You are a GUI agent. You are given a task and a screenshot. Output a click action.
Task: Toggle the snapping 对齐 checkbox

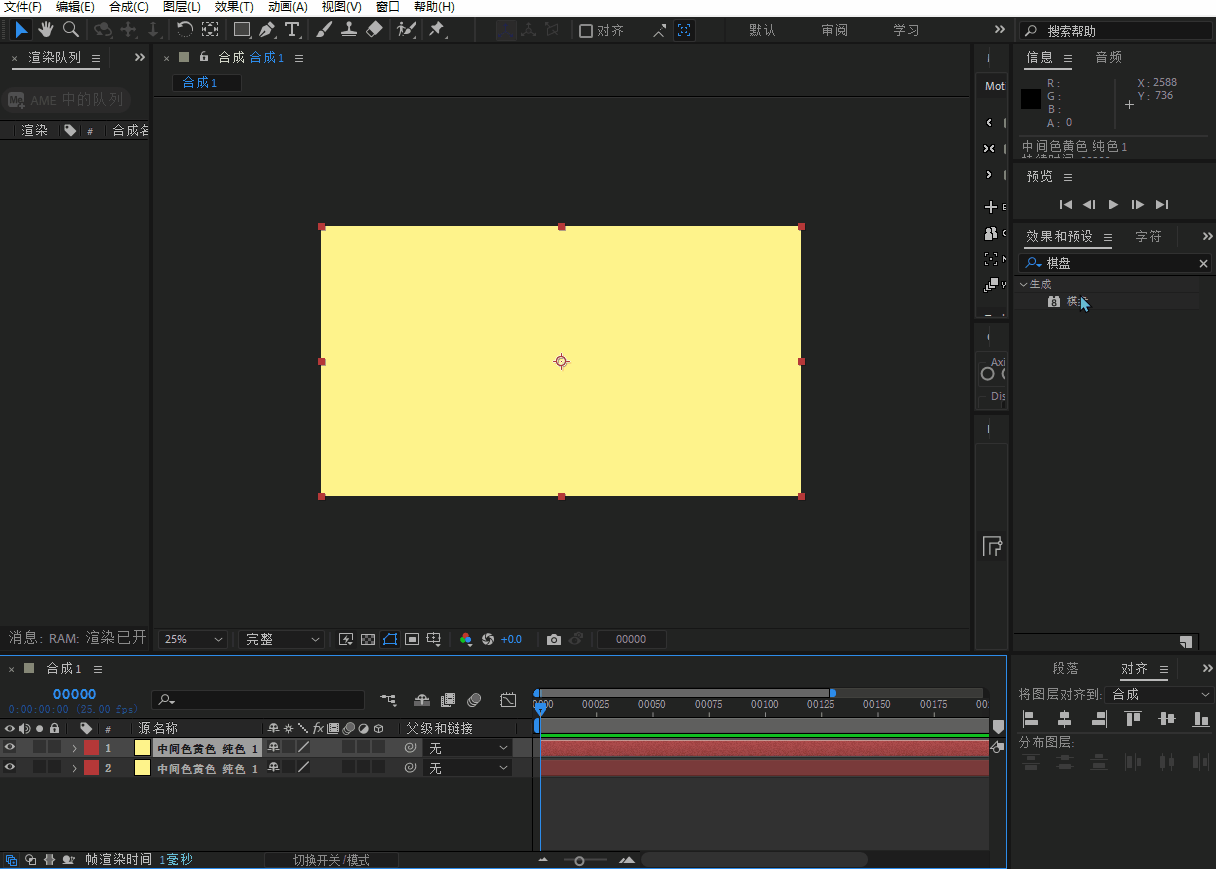click(586, 31)
